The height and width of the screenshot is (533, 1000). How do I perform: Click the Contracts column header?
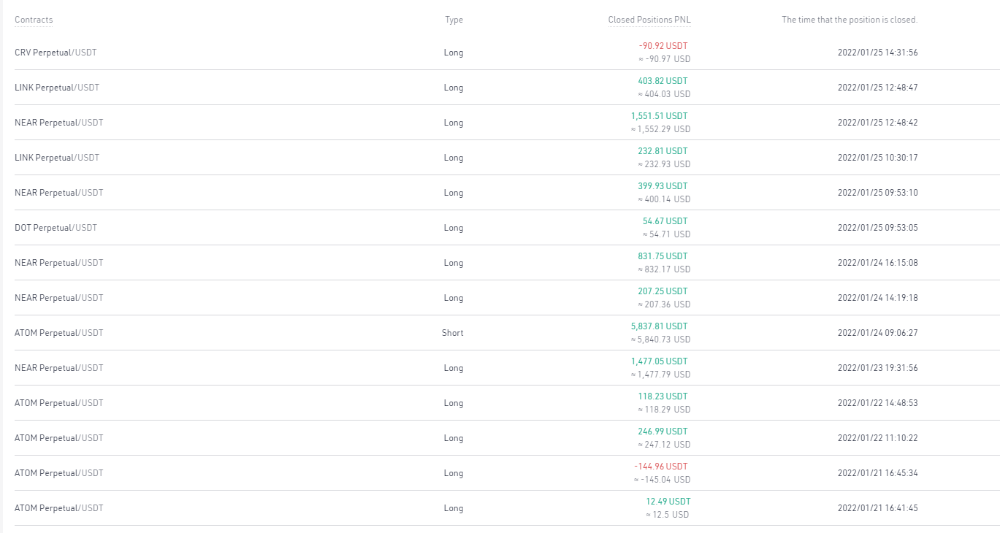click(x=34, y=20)
